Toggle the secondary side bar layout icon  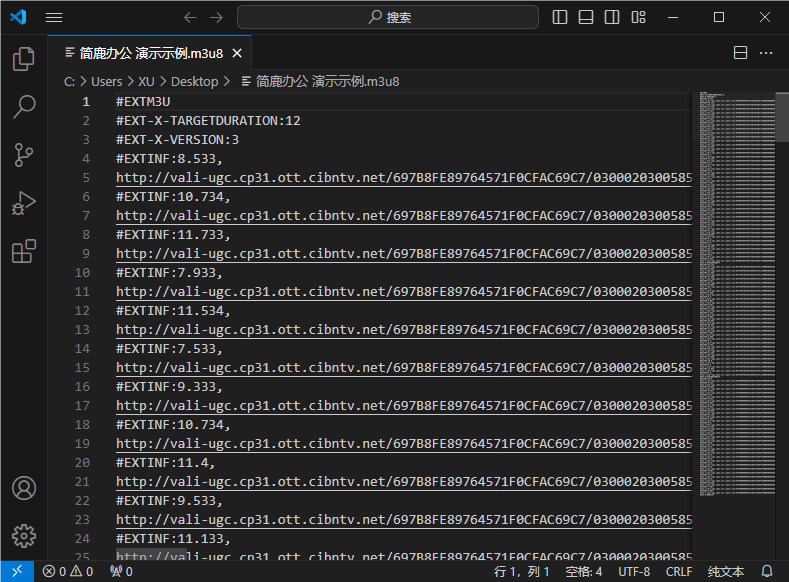point(612,17)
